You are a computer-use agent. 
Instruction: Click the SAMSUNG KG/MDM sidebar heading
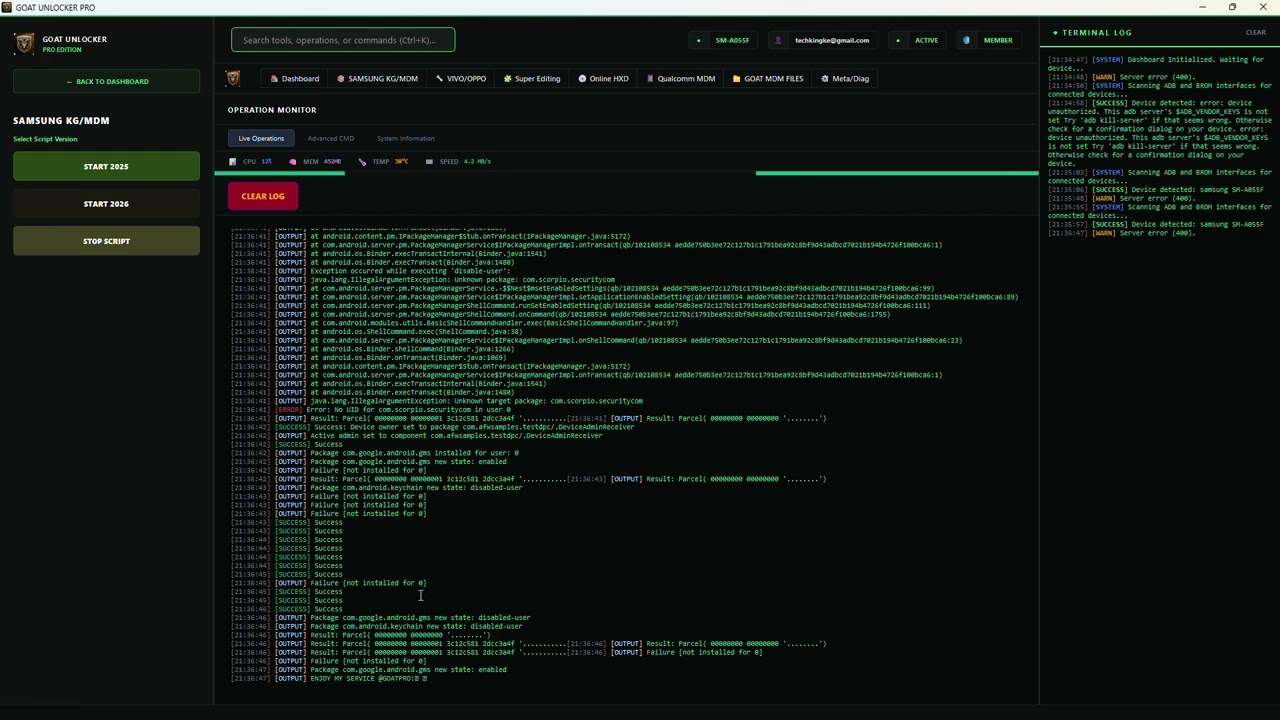(x=61, y=121)
